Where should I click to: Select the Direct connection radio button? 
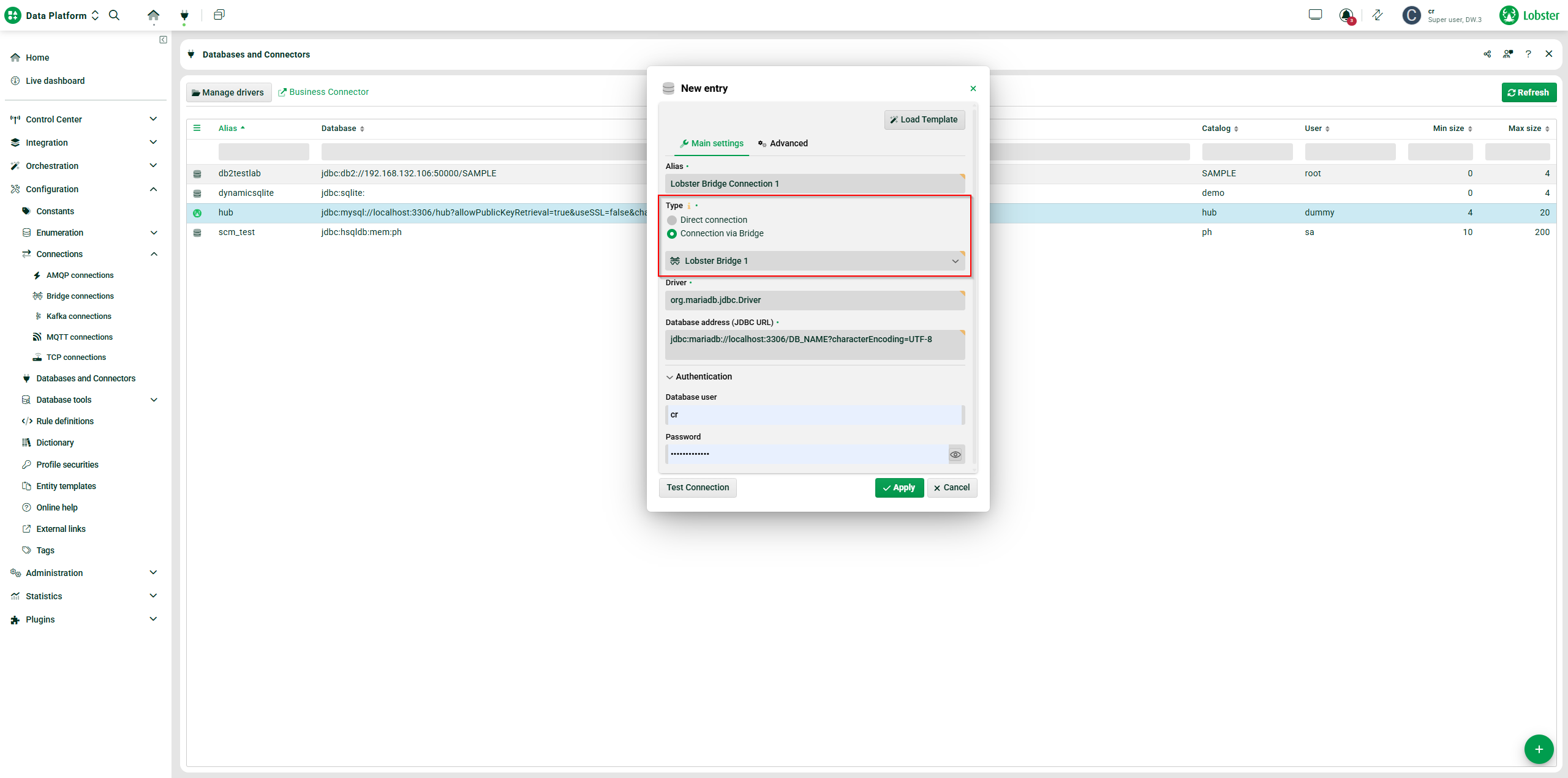click(x=672, y=220)
